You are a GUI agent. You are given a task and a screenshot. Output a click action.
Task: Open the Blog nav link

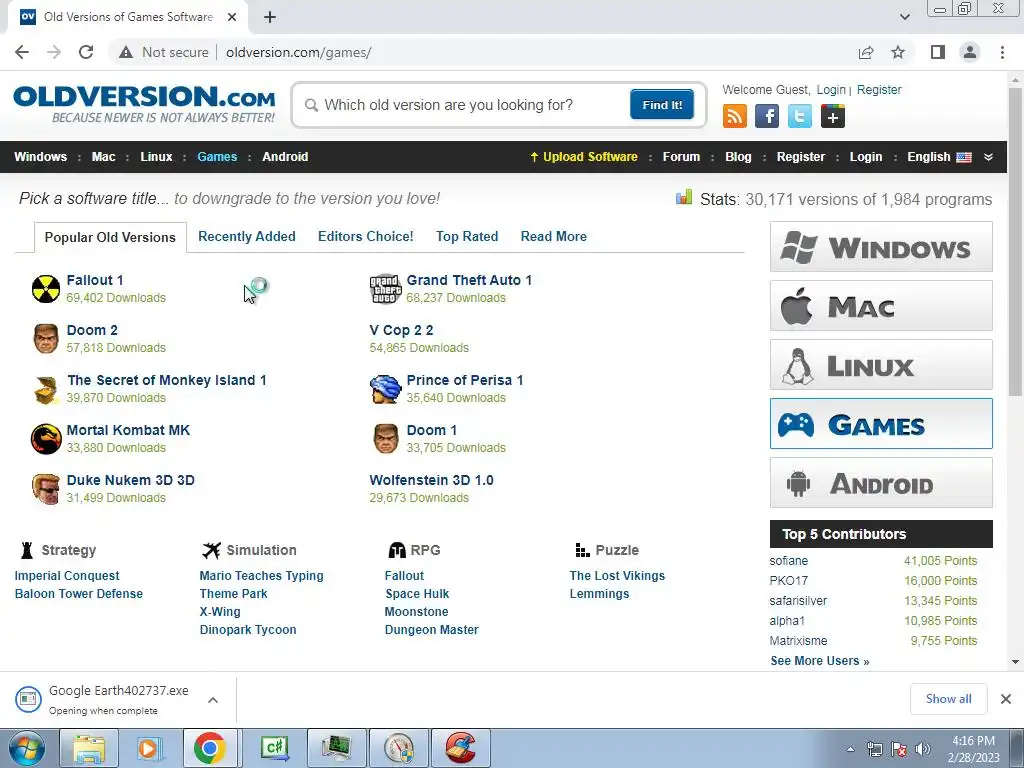[x=738, y=157]
